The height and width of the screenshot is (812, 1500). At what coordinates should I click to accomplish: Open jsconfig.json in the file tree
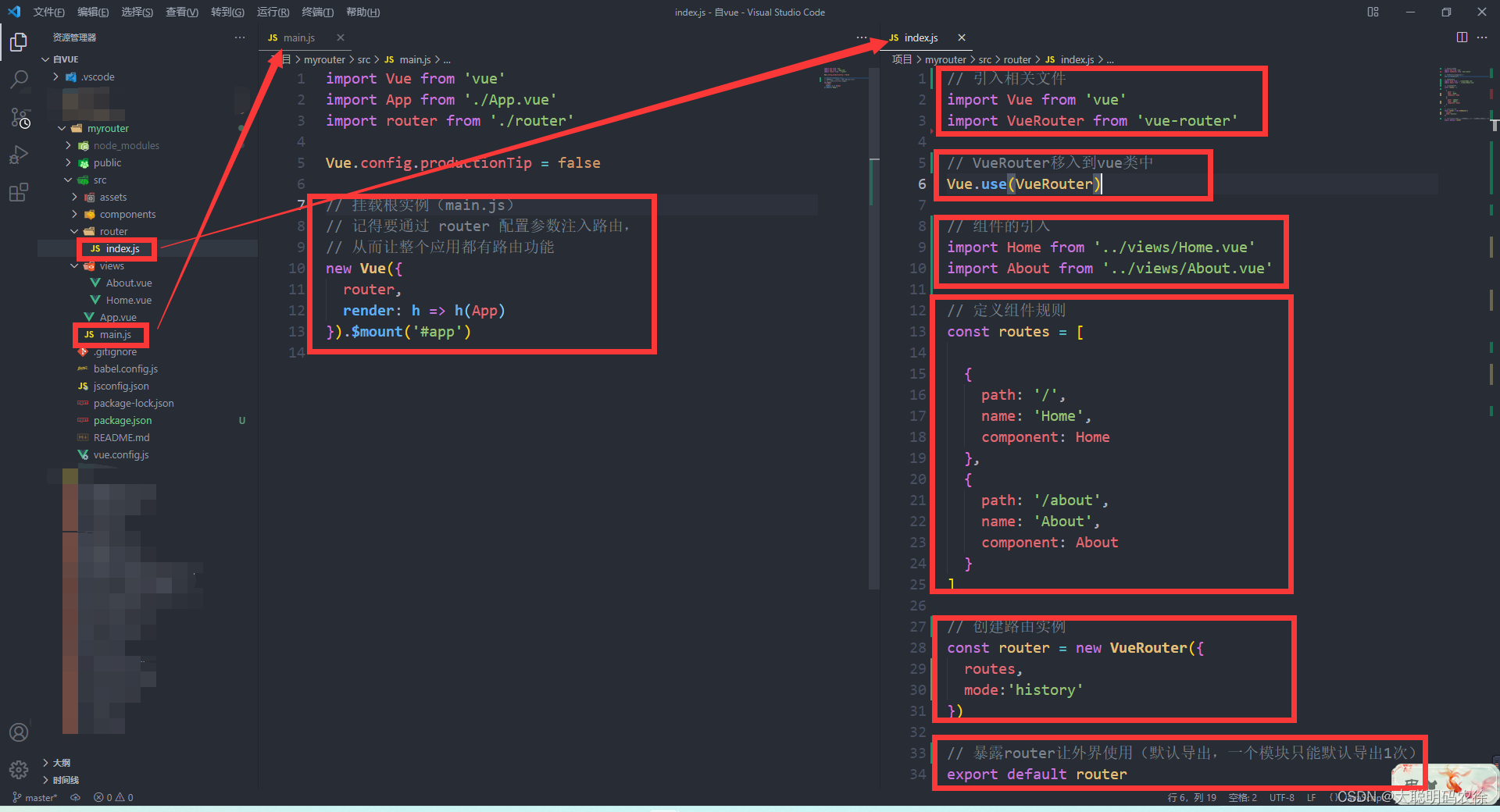pyautogui.click(x=148, y=386)
